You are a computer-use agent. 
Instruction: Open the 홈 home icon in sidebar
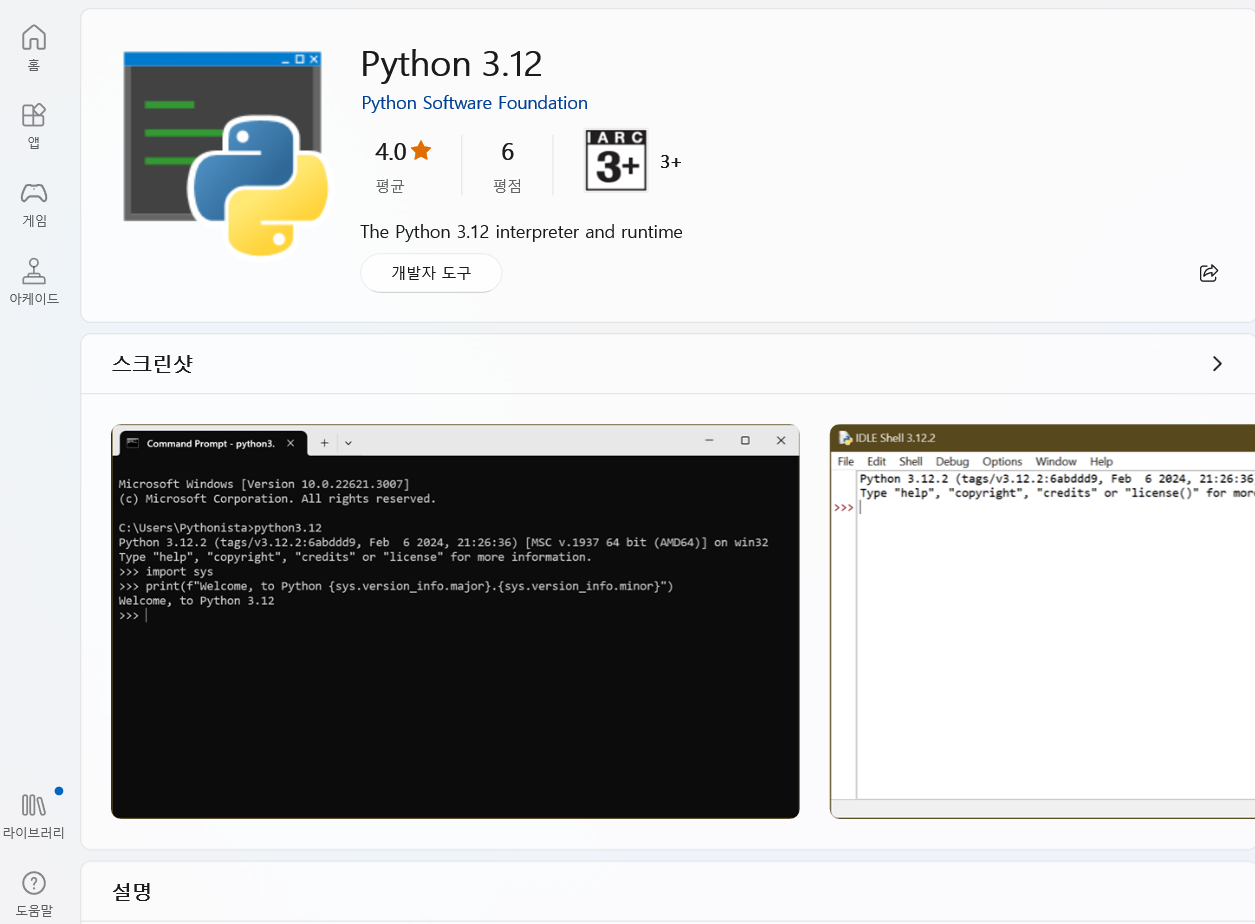[x=33, y=45]
